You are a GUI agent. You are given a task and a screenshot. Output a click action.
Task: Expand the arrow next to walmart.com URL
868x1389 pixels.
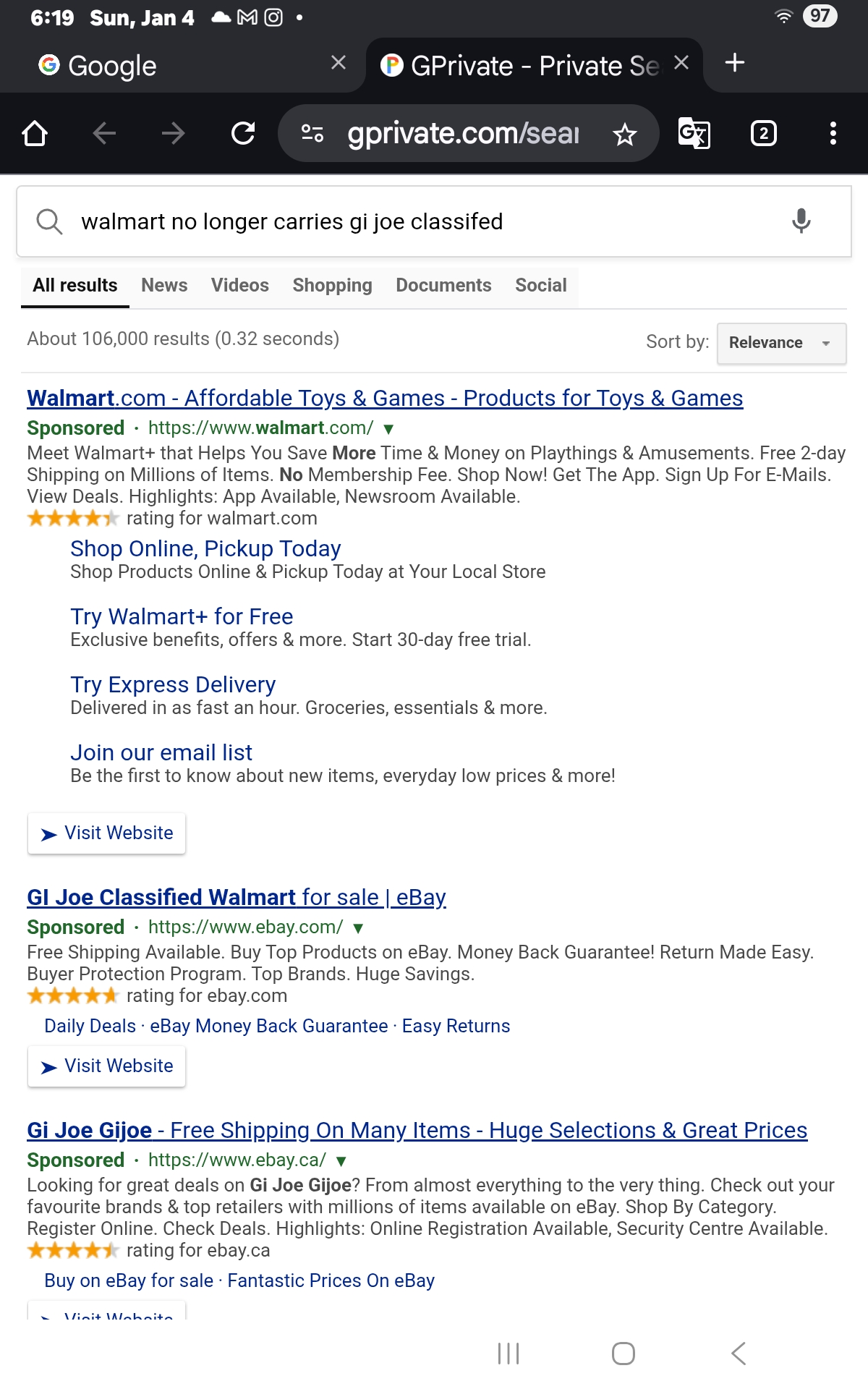tap(388, 429)
